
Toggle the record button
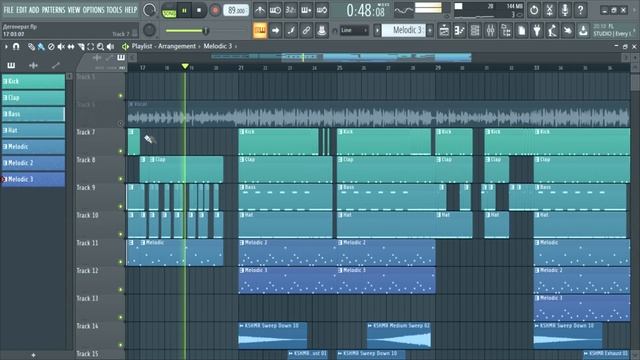[x=215, y=11]
